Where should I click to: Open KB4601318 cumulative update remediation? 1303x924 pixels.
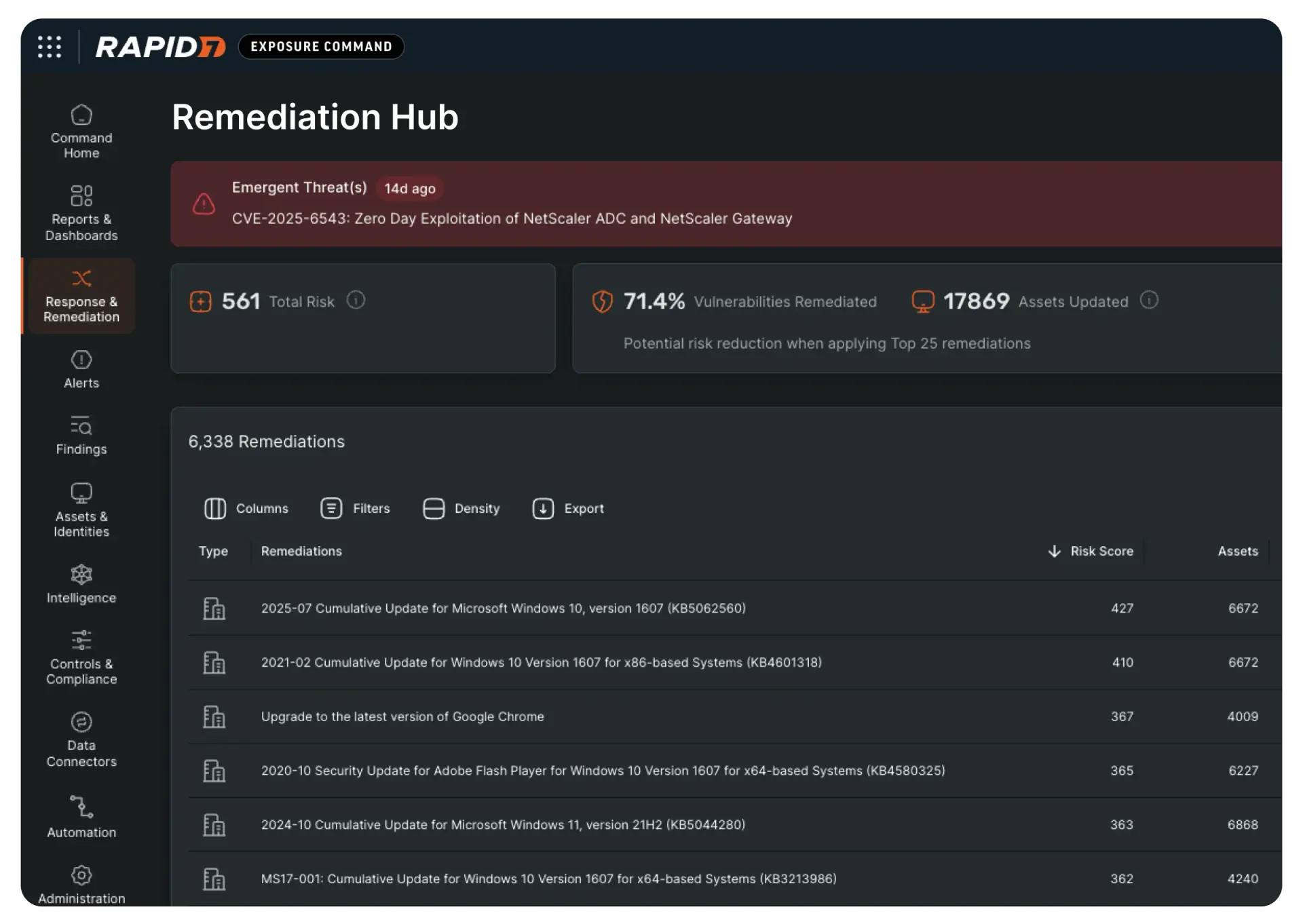coord(541,662)
